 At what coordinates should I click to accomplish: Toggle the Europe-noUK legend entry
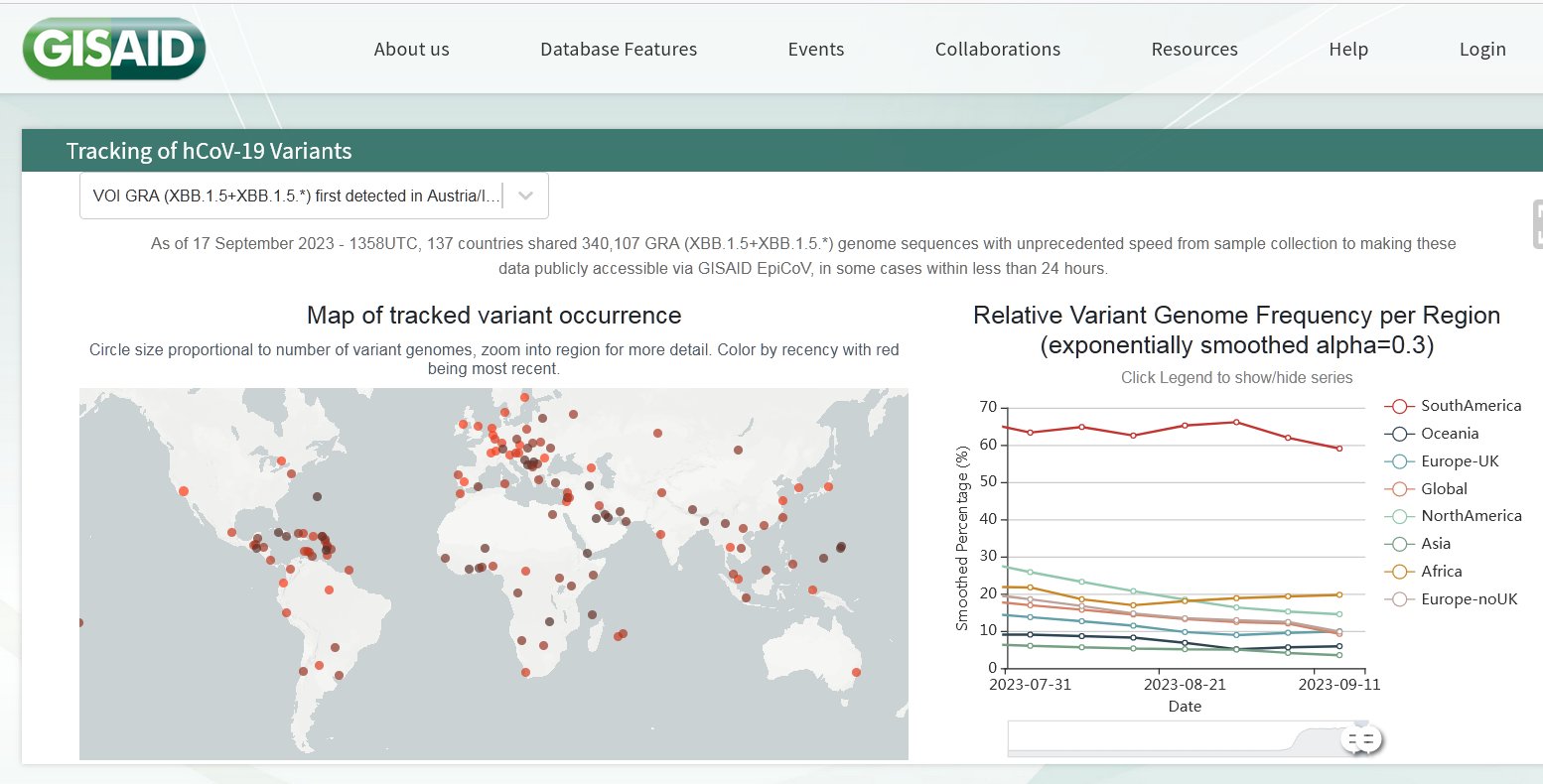[x=1469, y=599]
